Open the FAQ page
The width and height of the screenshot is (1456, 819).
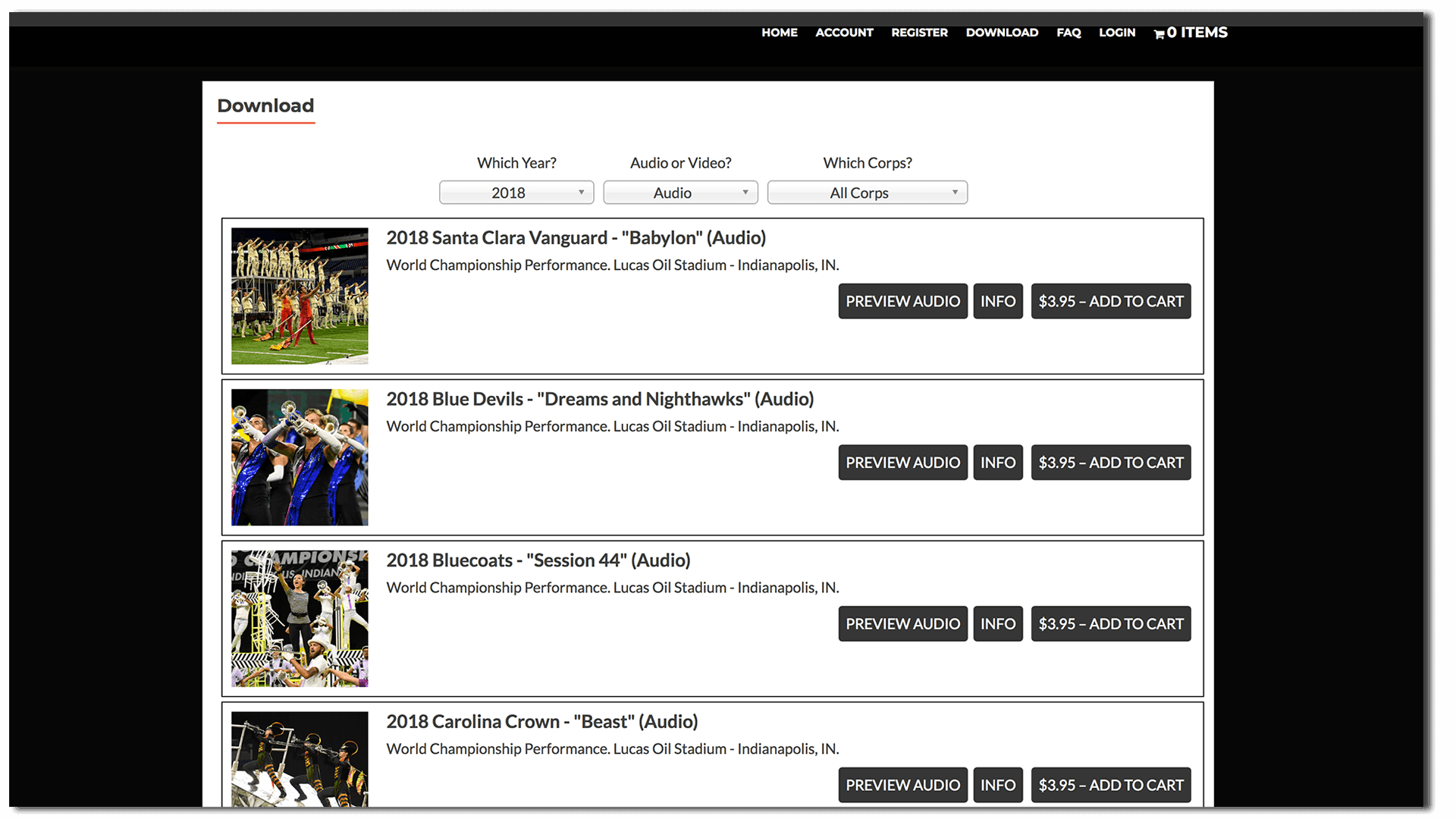1068,33
